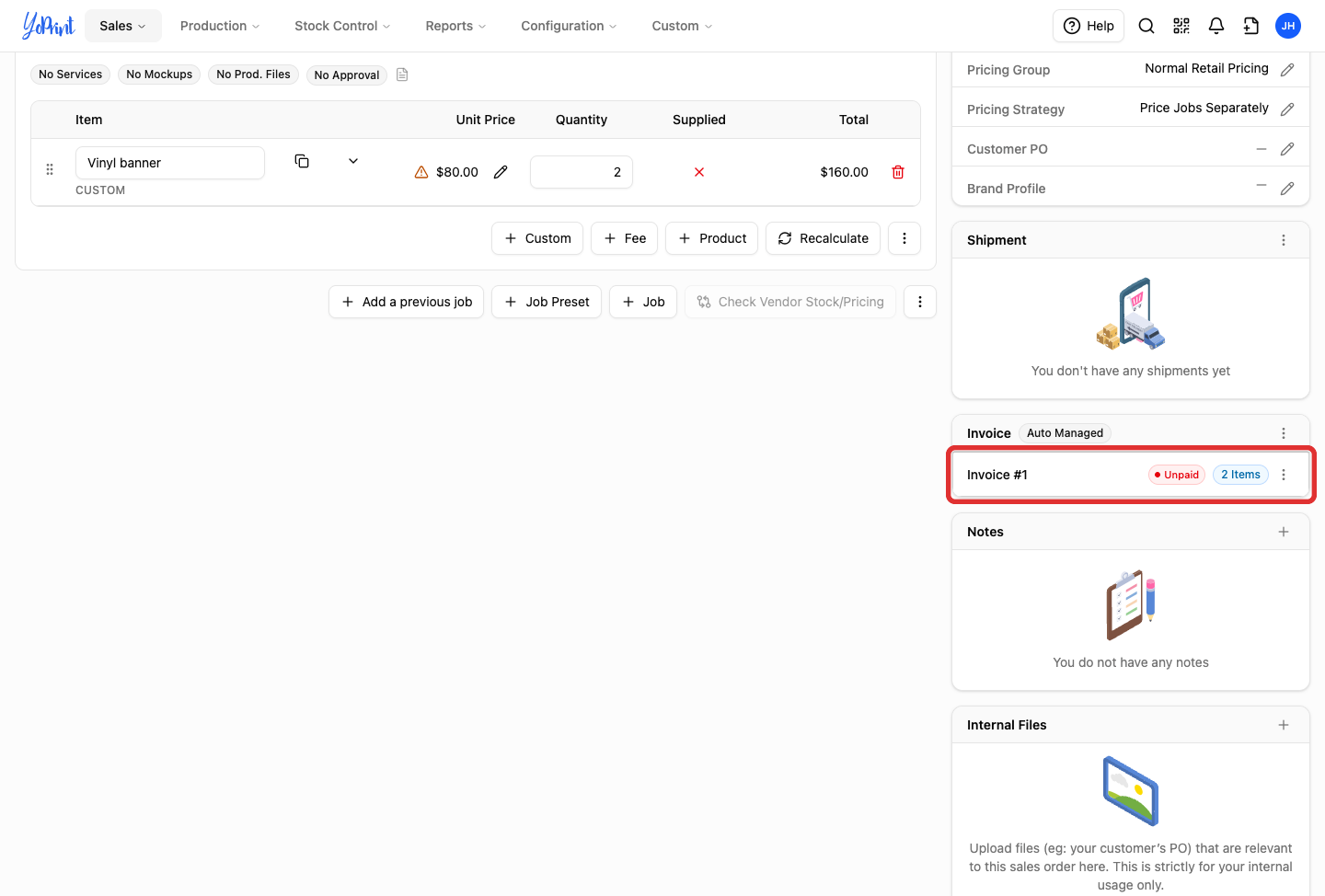Delete the Vinyl banner line item
Viewport: 1325px width, 896px height.
898,172
